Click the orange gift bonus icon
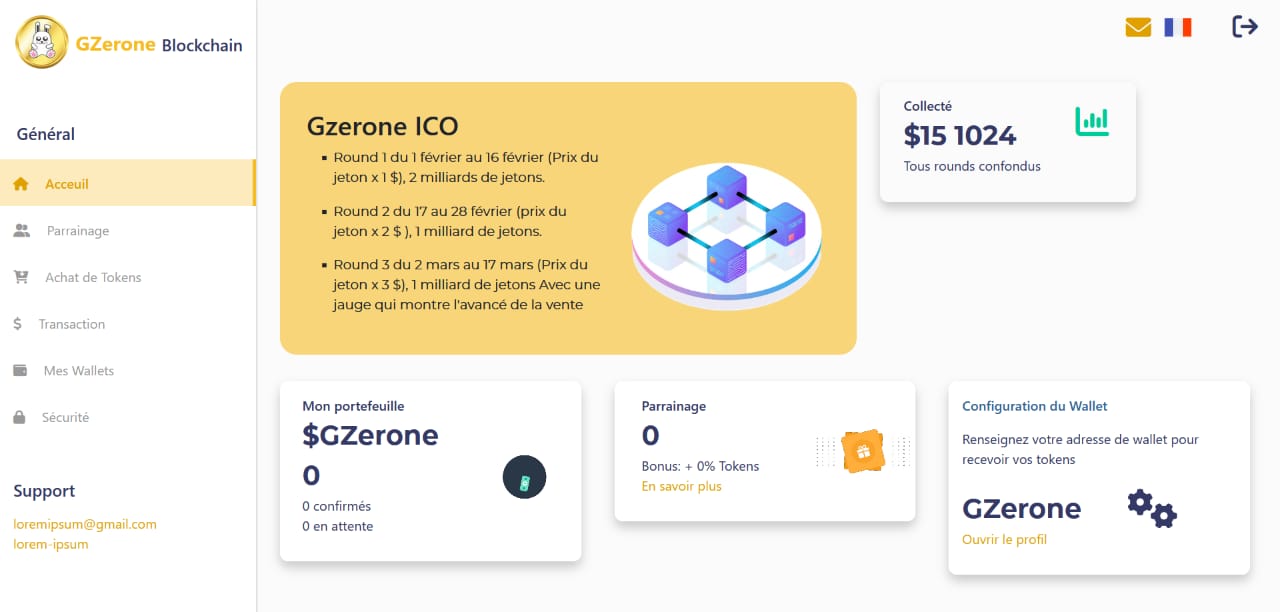 pyautogui.click(x=863, y=452)
